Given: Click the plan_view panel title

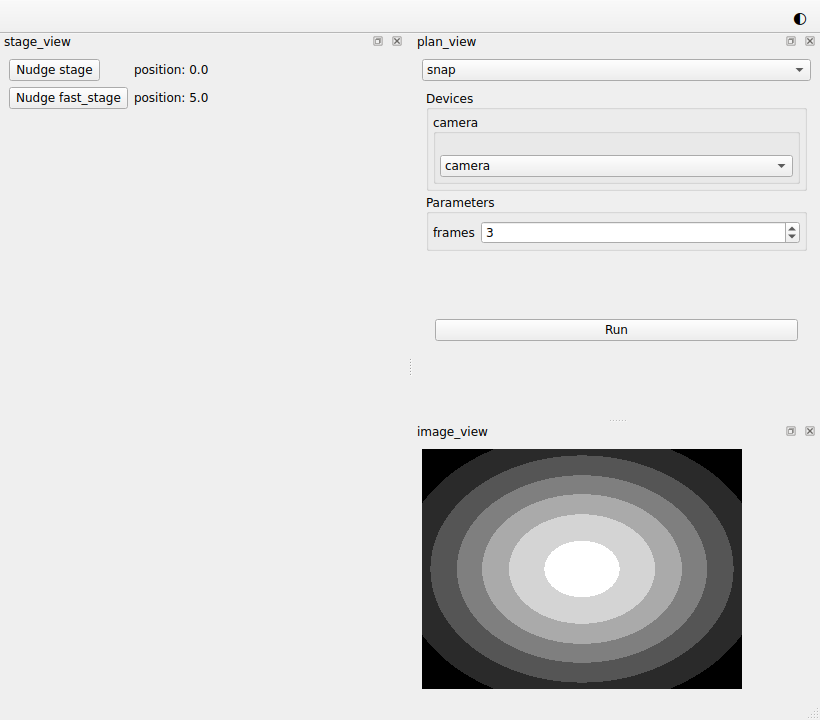Looking at the screenshot, I should [446, 42].
